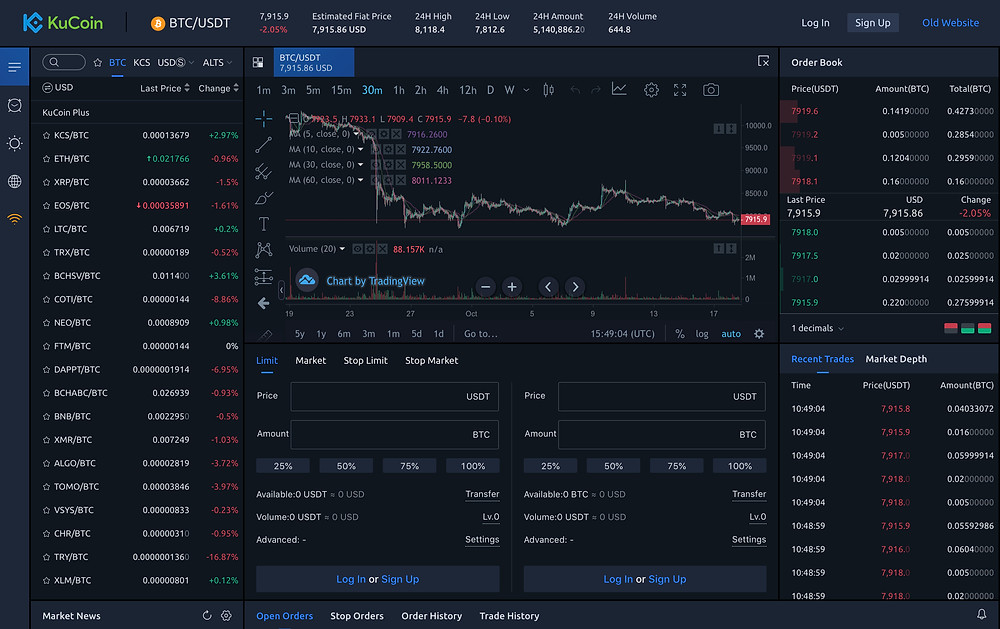Refresh the Market News panel

207,616
